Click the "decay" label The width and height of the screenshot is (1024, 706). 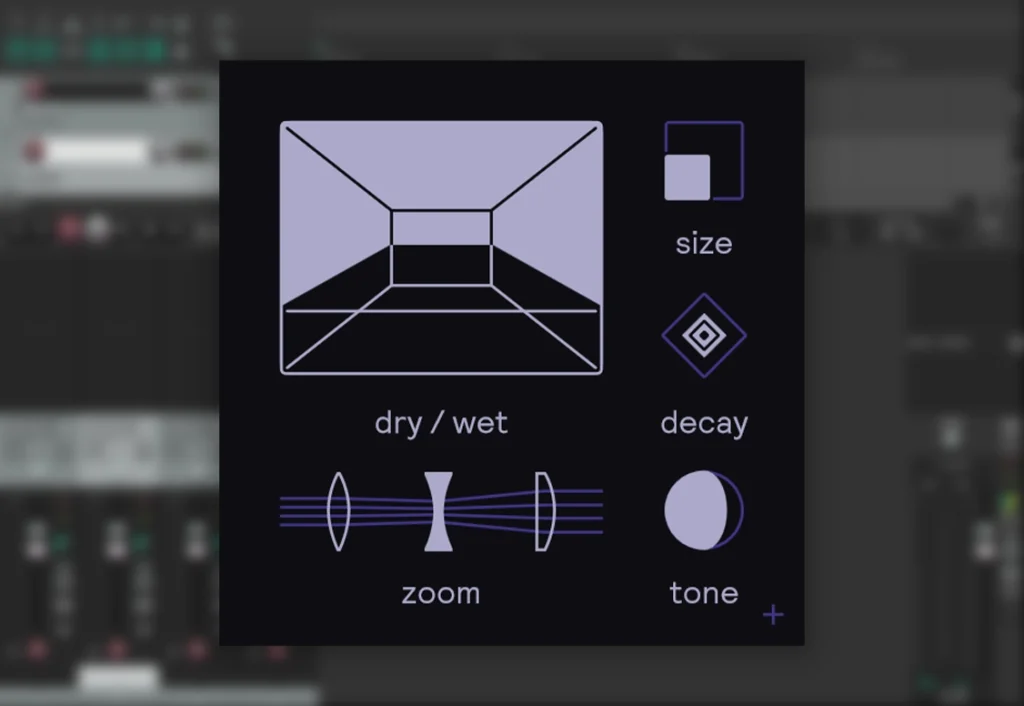(x=704, y=423)
